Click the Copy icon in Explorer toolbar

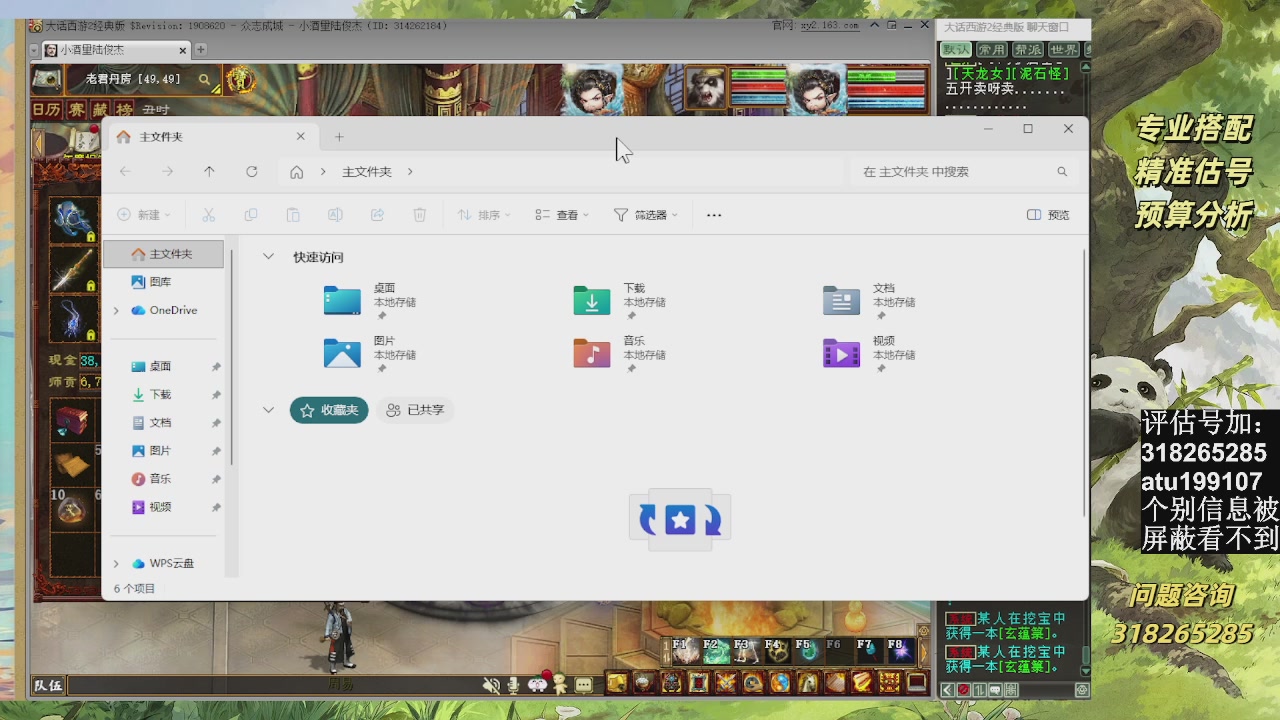coord(250,214)
